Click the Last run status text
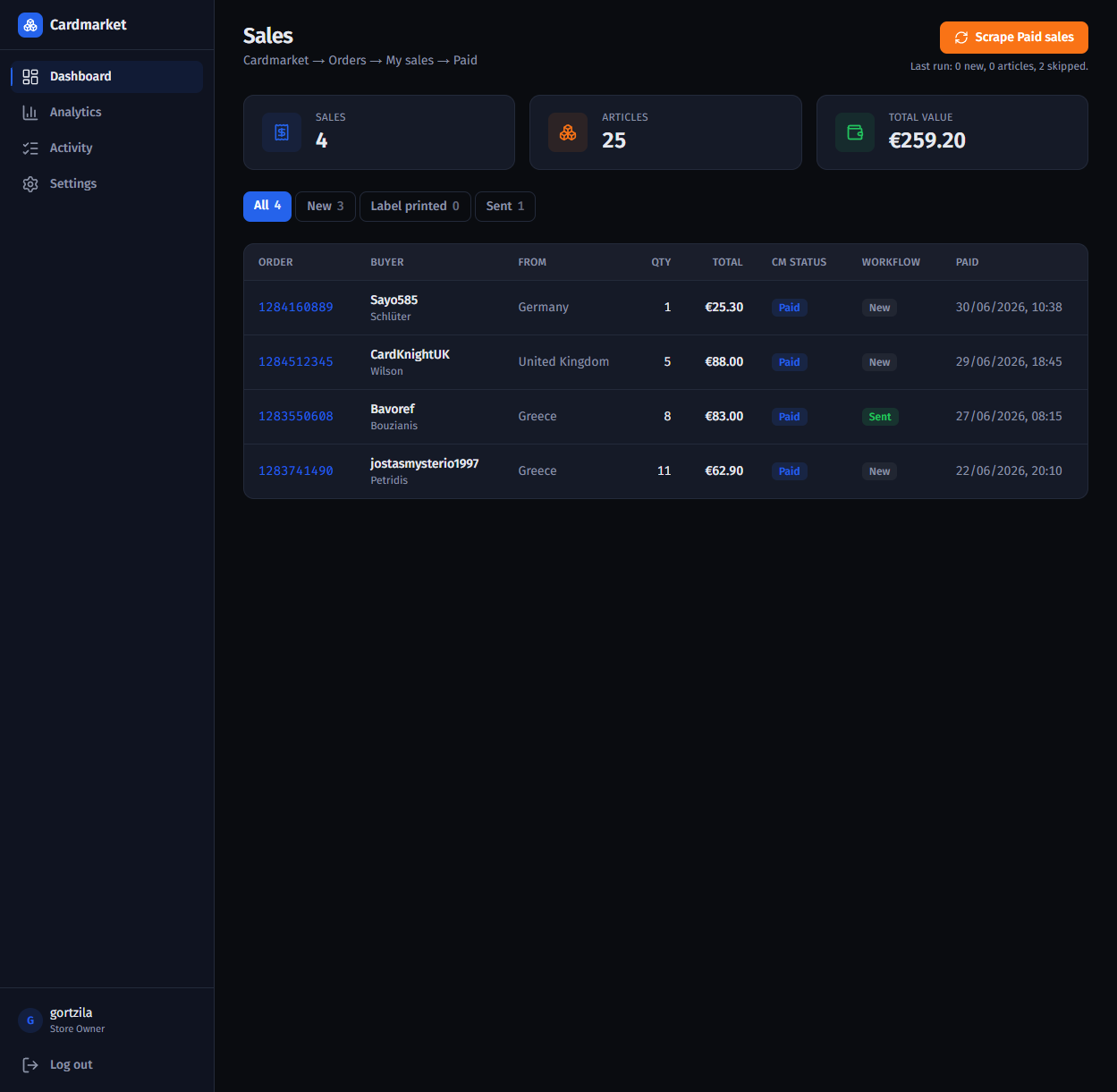This screenshot has height=1092, width=1117. tap(999, 67)
